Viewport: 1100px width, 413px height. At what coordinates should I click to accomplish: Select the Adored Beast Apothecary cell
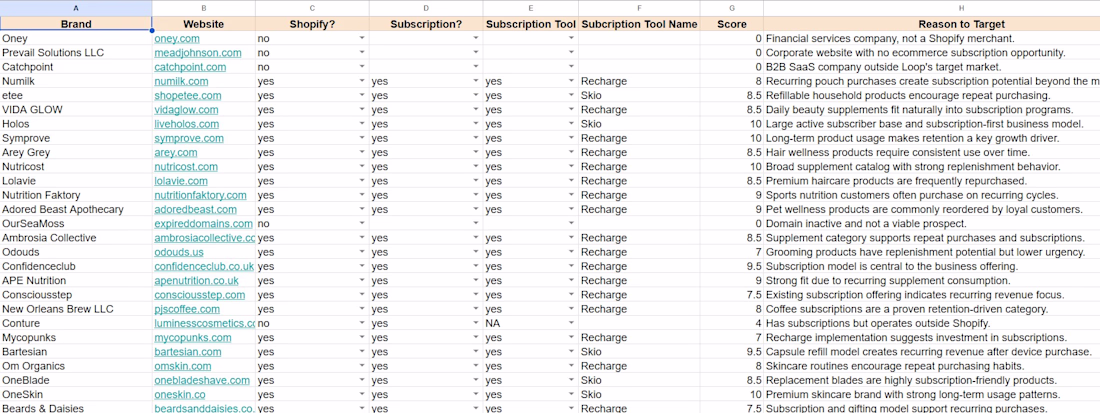pos(76,210)
